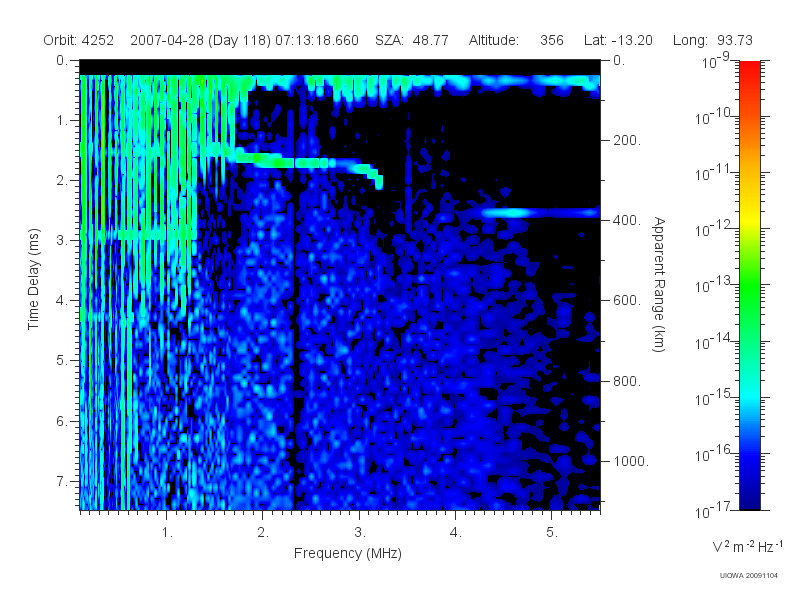Click the '4.' frequency axis tick label
The width and height of the screenshot is (800, 600).
[x=456, y=533]
